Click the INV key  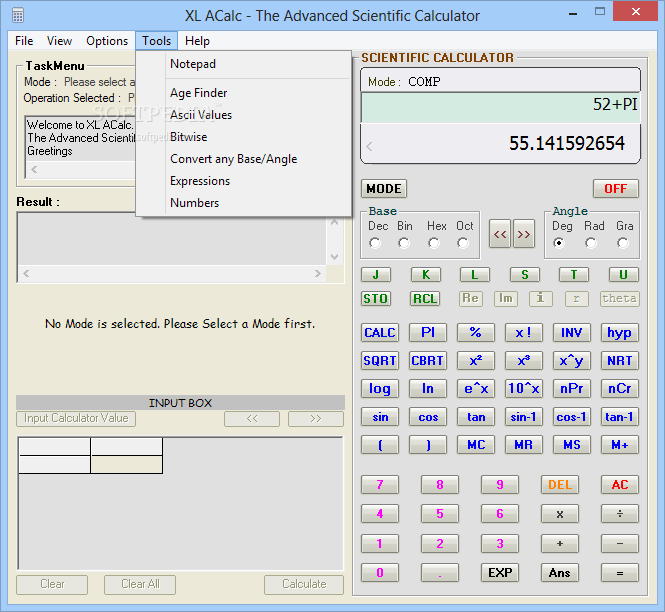pyautogui.click(x=572, y=333)
